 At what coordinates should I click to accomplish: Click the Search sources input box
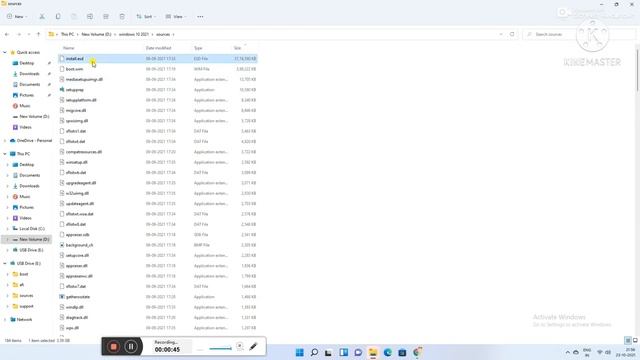tap(580, 34)
